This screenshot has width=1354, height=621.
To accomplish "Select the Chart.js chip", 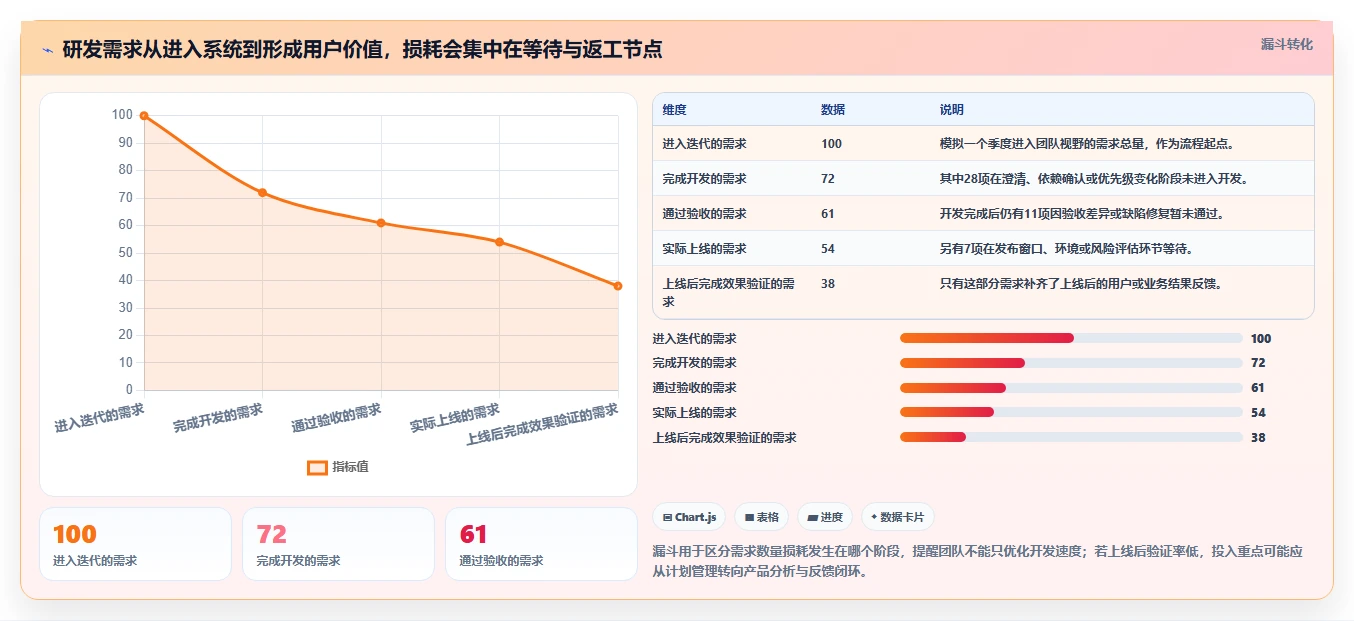I will 689,517.
